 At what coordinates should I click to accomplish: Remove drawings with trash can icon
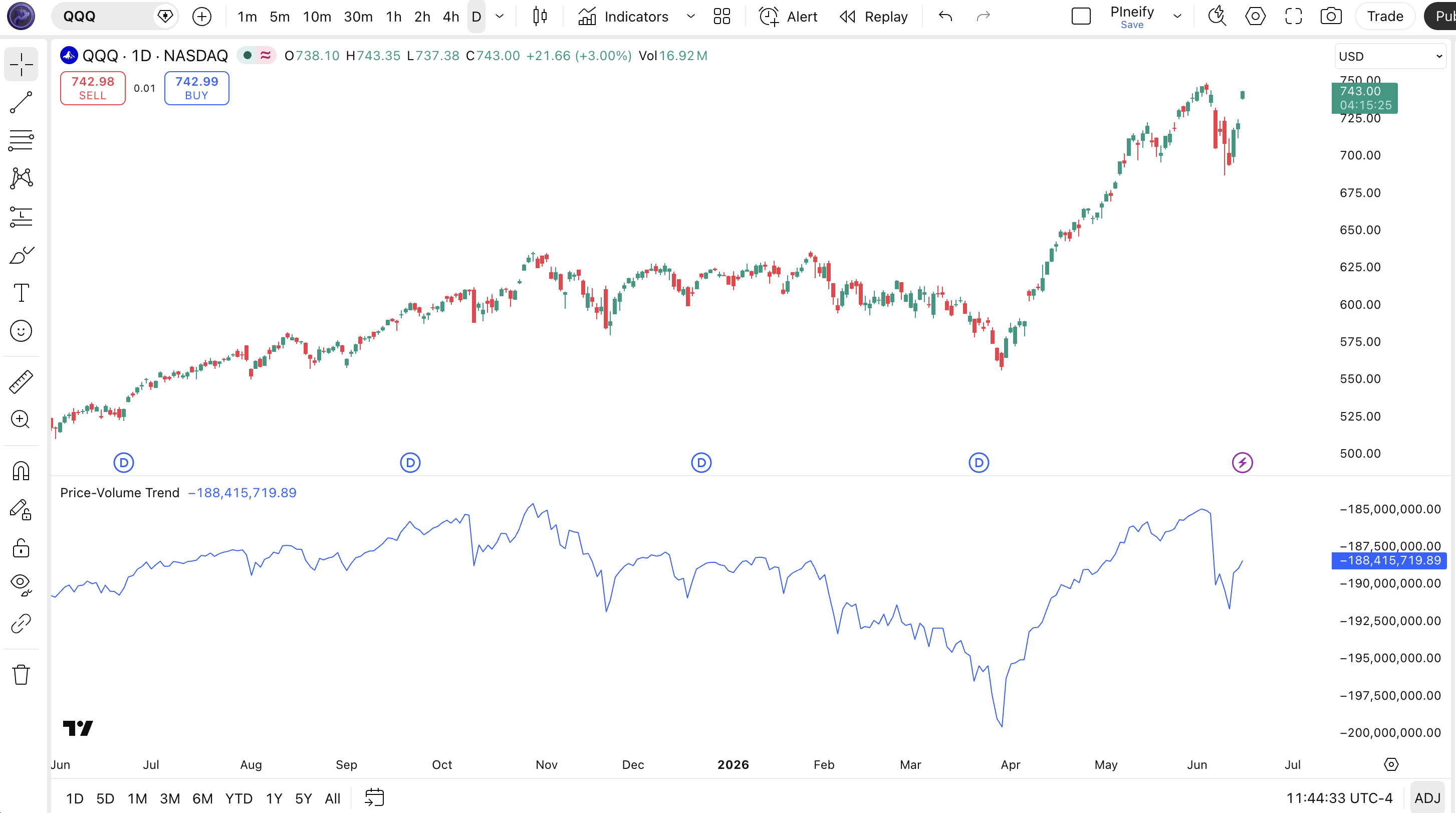21,675
